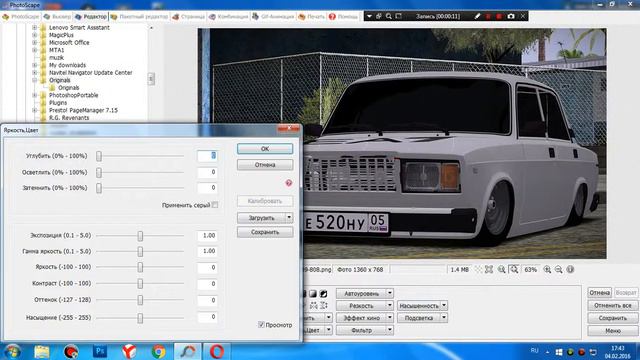This screenshot has width=640, height=360.
Task: Open the Помощь tab
Action: (x=343, y=17)
